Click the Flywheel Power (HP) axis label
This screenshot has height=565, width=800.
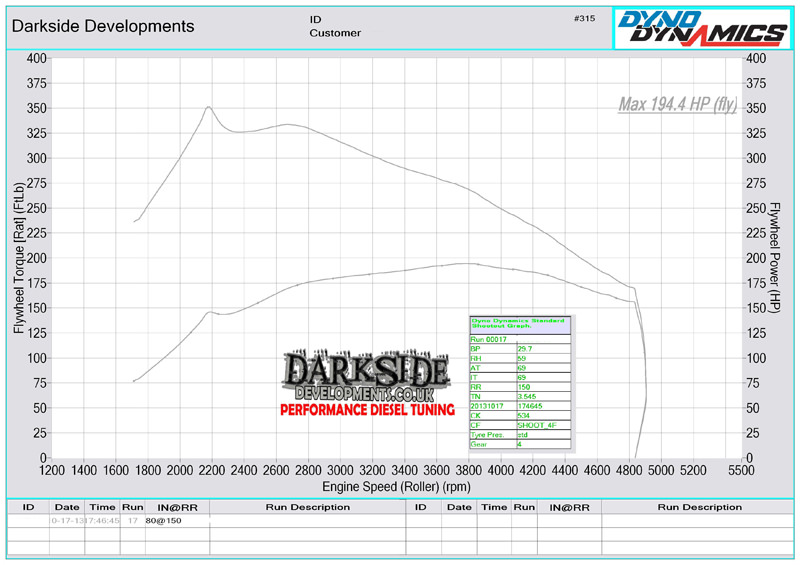coord(774,257)
